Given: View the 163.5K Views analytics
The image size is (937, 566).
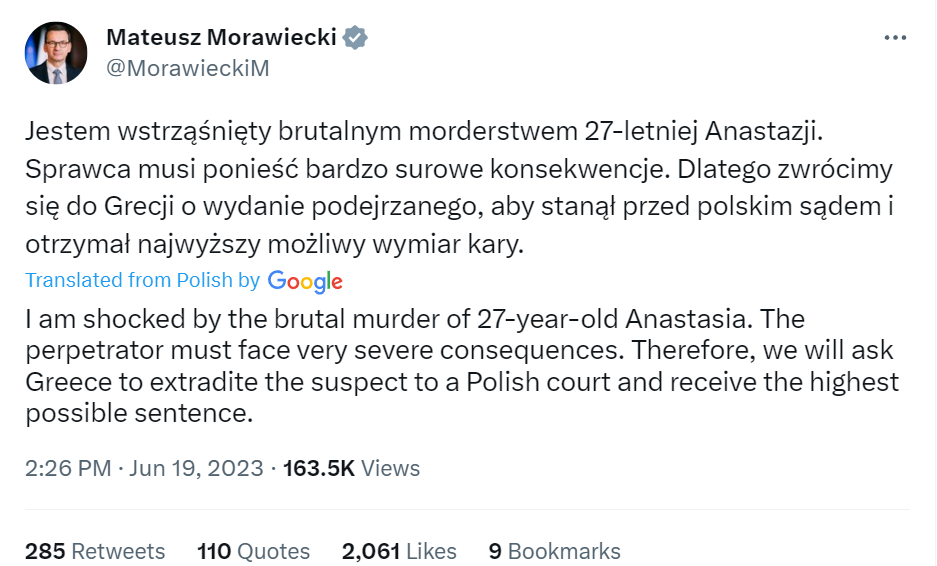Looking at the screenshot, I should (352, 468).
